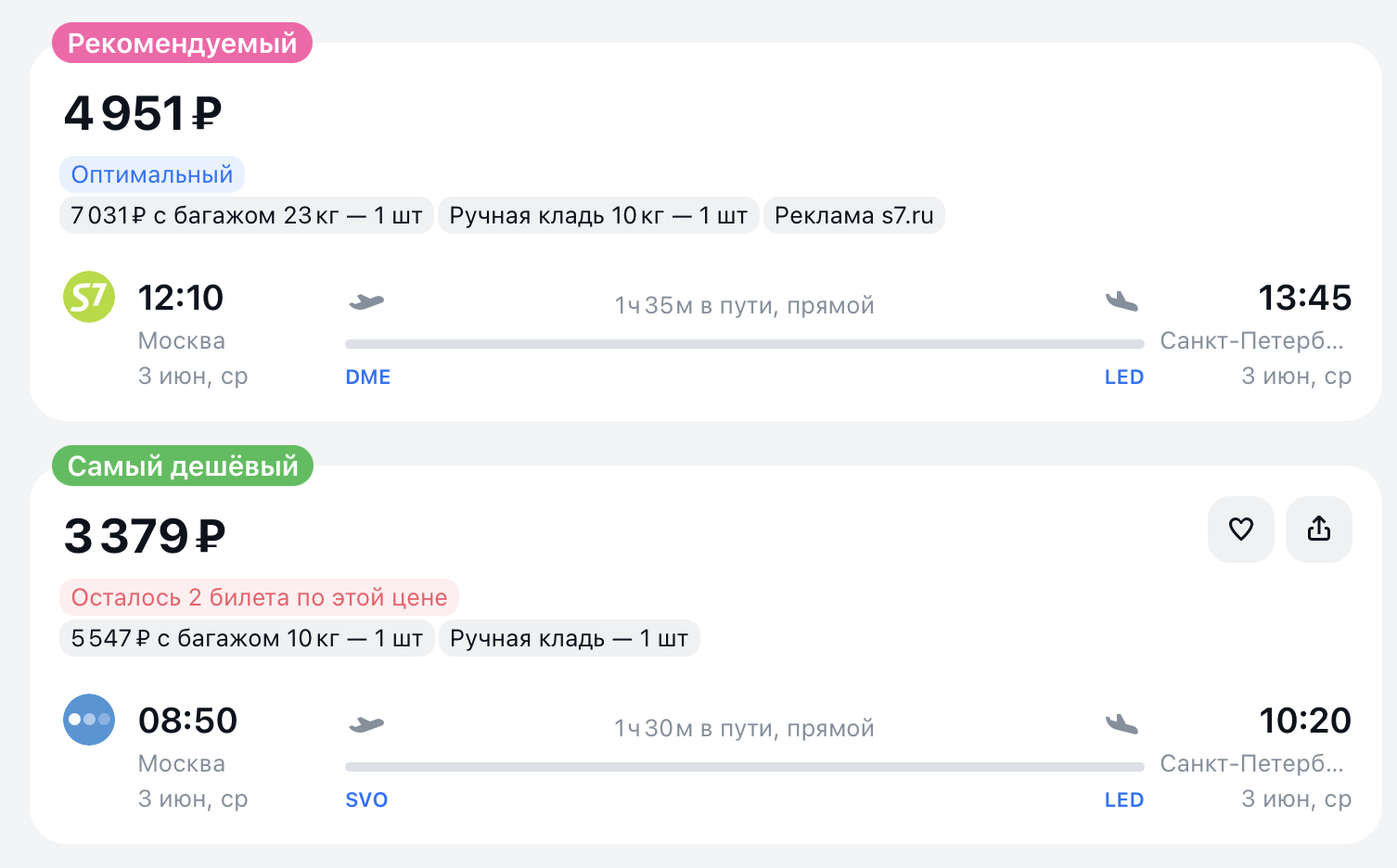Click the Оптимальный tag
This screenshot has width=1397, height=868.
point(152,174)
